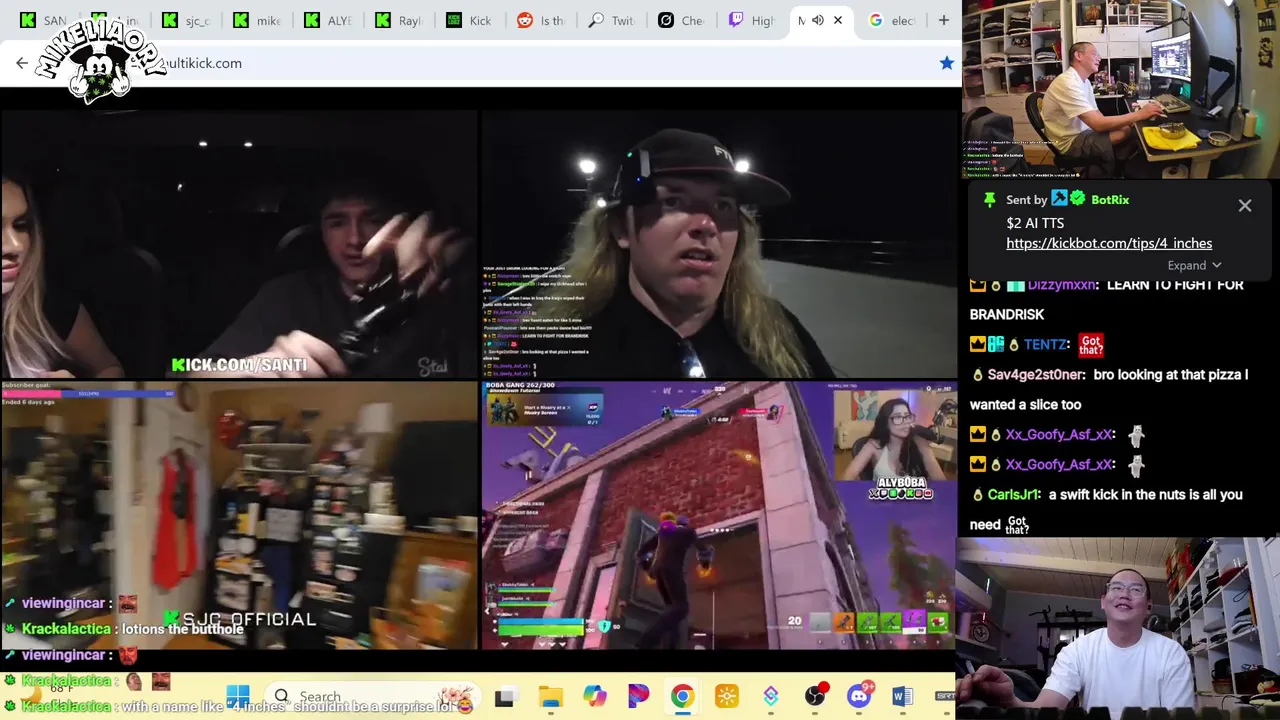Screen dimensions: 1280x720
Task: Open TENTZ's profile in chat
Action: (x=1045, y=344)
